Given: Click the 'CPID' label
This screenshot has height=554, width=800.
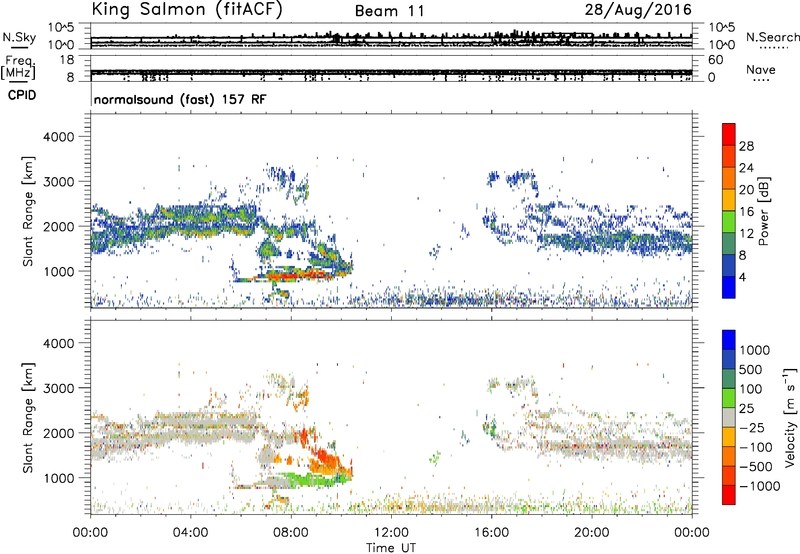Looking at the screenshot, I should (x=22, y=95).
